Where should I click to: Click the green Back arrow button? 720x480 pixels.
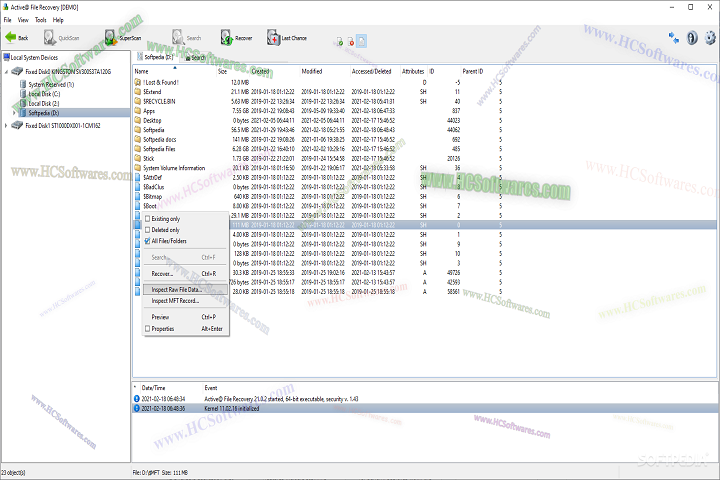click(x=17, y=38)
